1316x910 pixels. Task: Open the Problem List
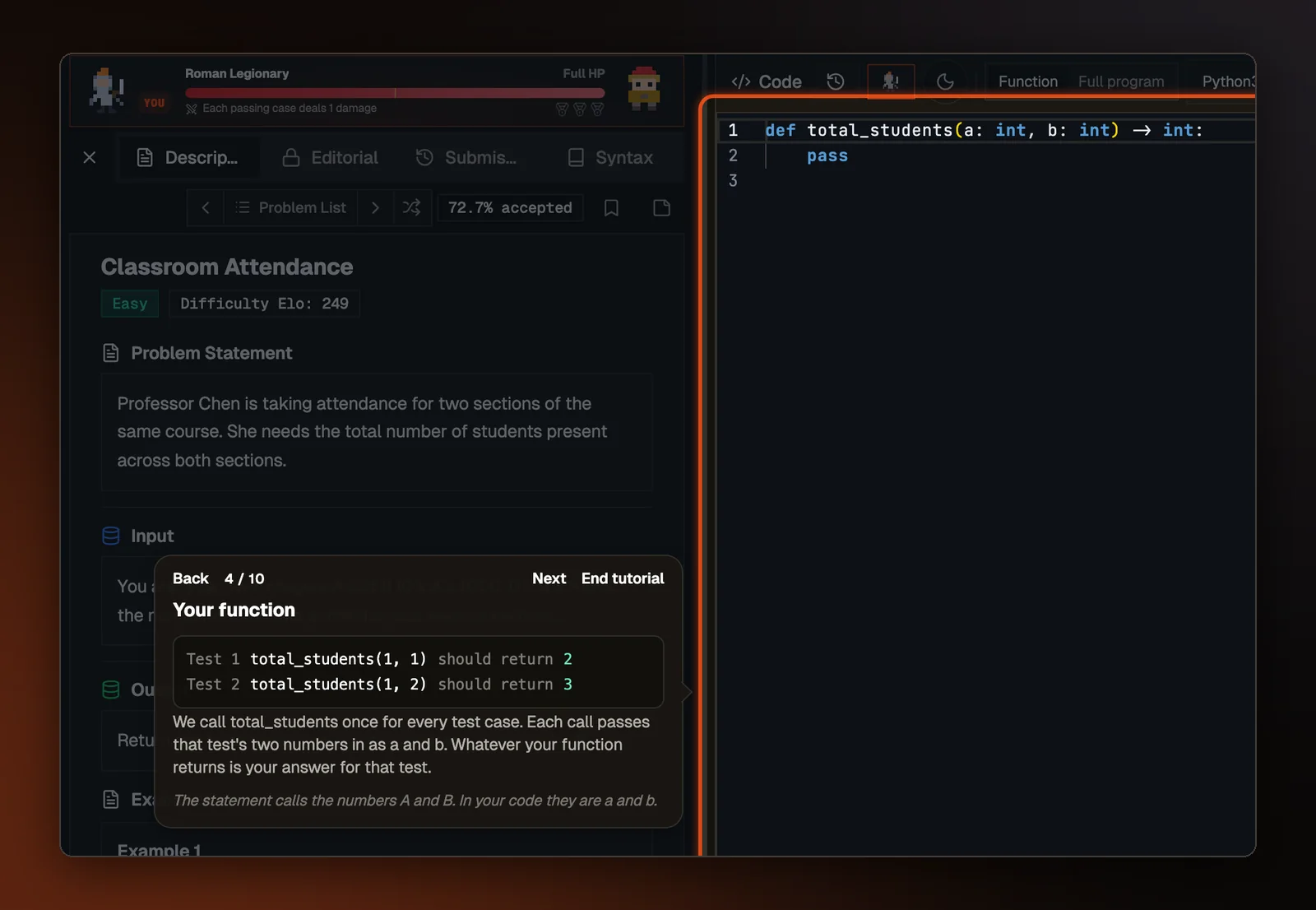(290, 208)
